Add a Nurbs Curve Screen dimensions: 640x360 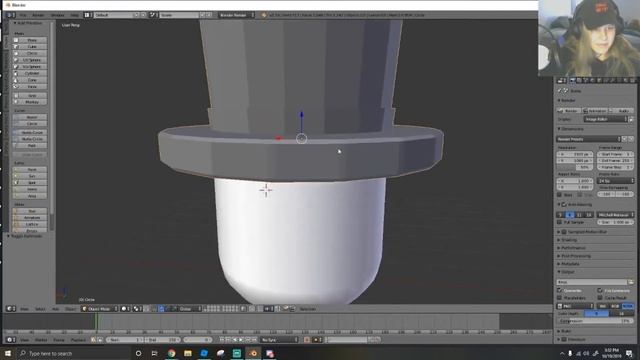[x=29, y=132]
